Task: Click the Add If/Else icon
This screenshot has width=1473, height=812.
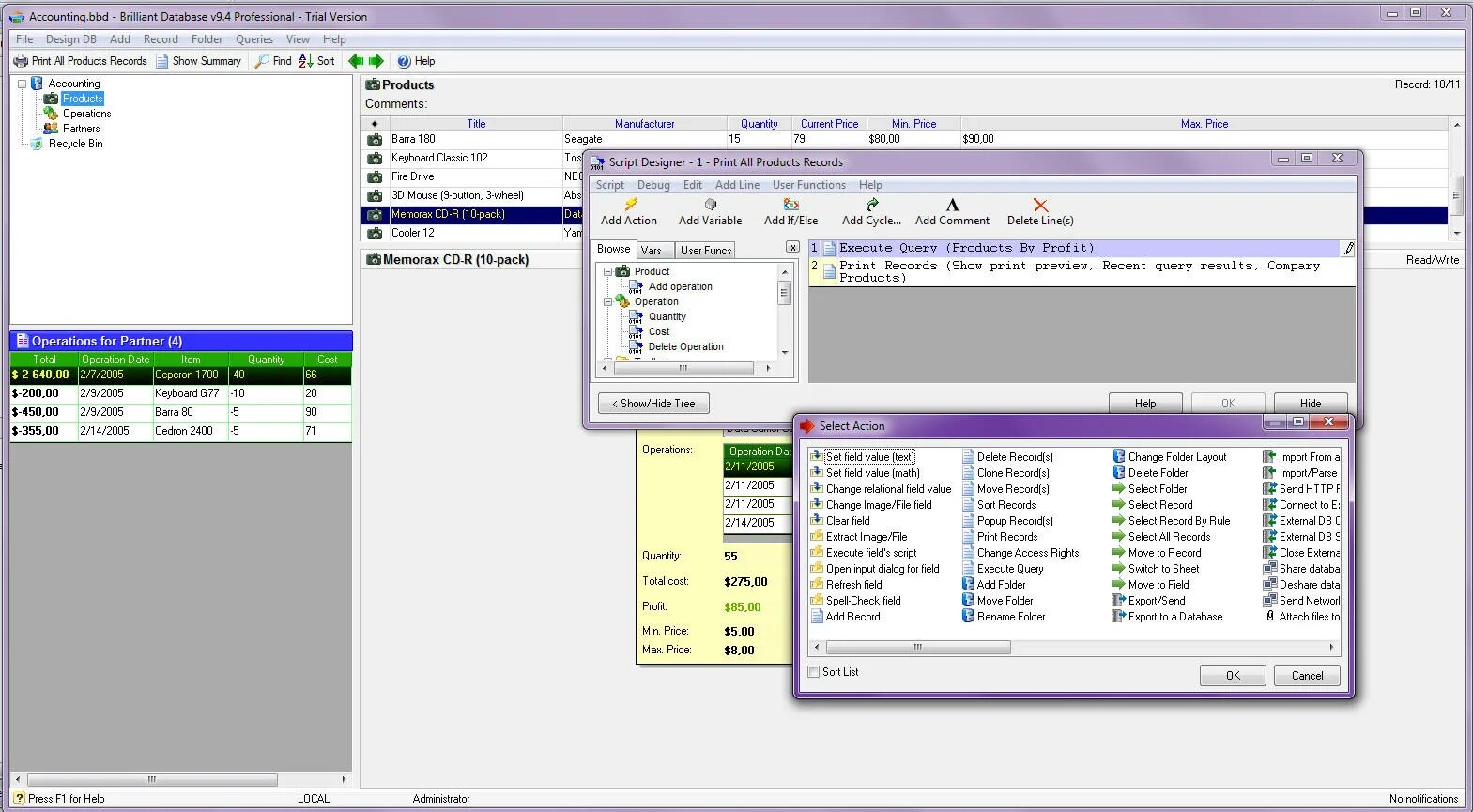Action: coord(791,205)
